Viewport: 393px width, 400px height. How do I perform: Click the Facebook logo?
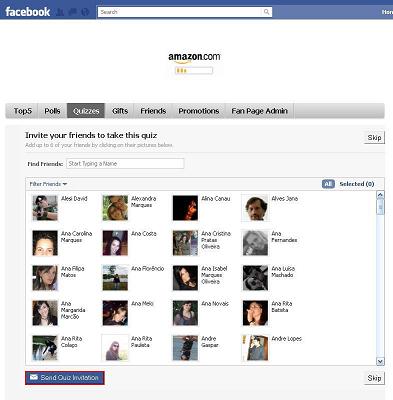point(28,12)
